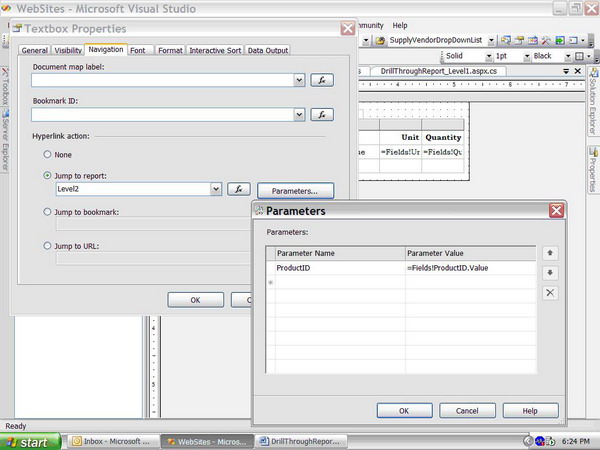Expand the Level2 report dropdown
600x450 pixels.
[216, 189]
